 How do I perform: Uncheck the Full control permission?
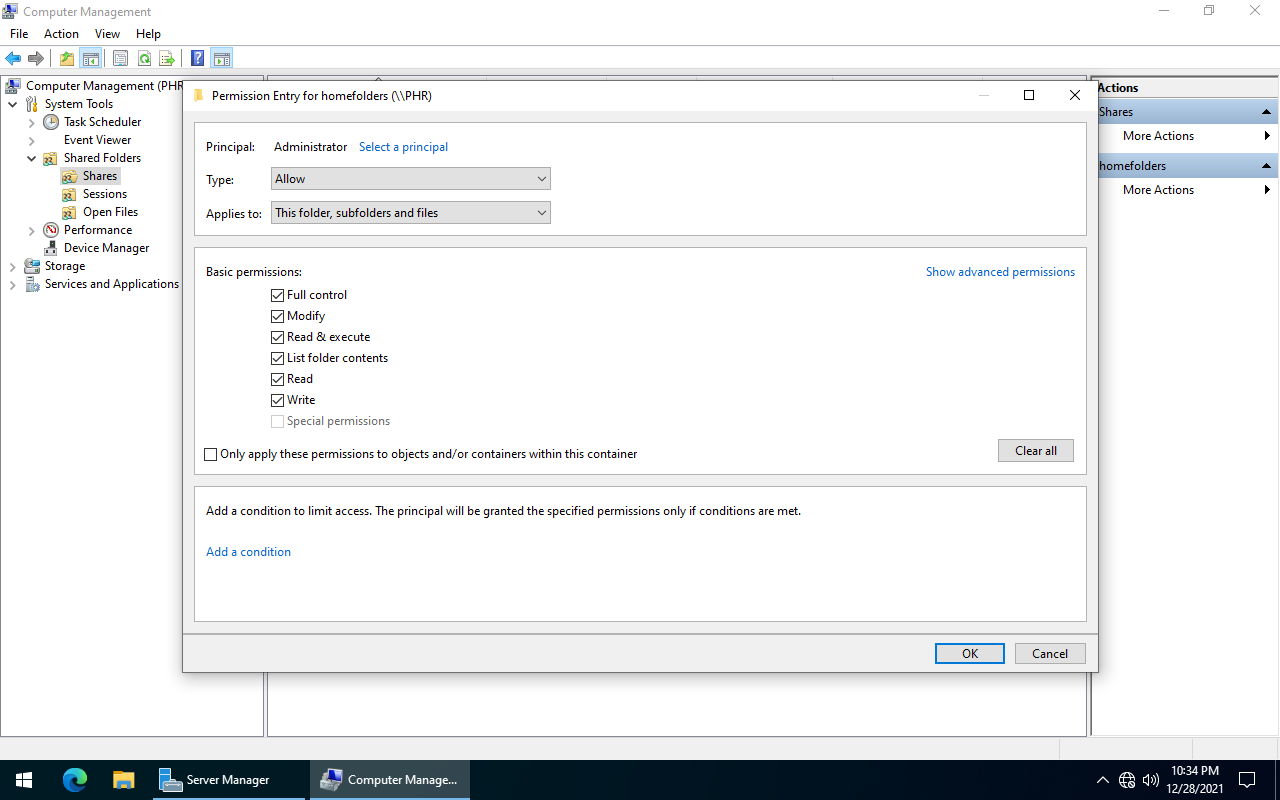[x=277, y=295]
